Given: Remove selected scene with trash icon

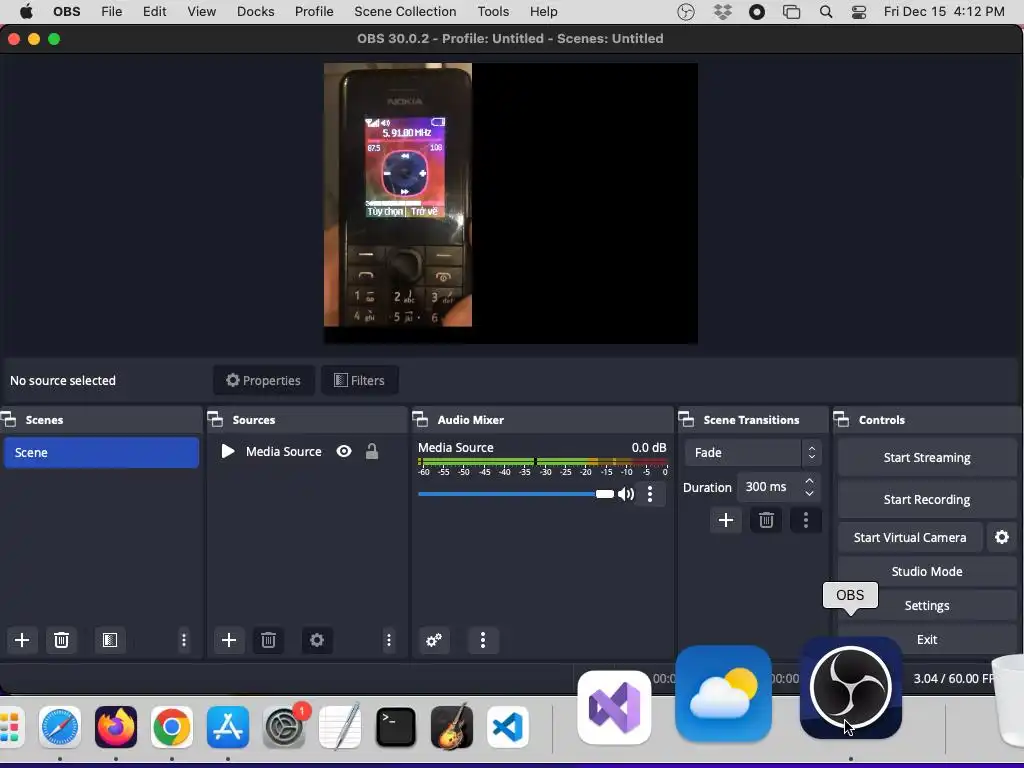Looking at the screenshot, I should coord(61,640).
